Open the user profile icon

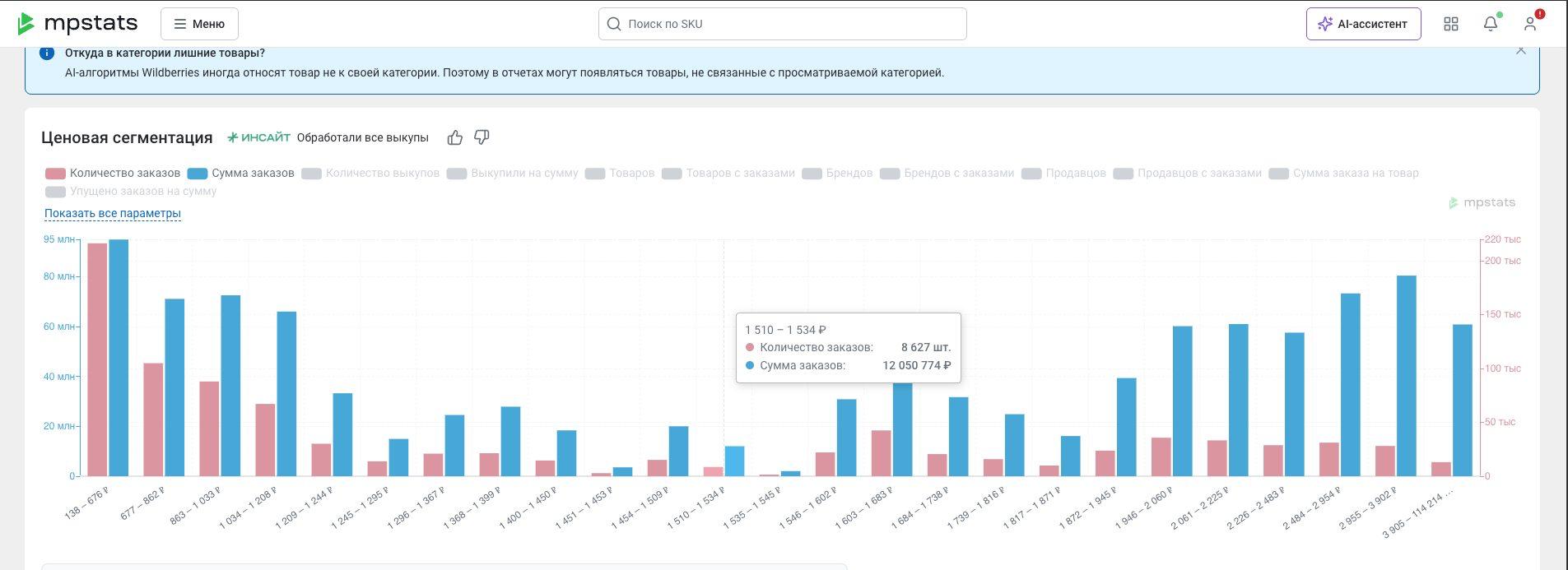point(1530,24)
